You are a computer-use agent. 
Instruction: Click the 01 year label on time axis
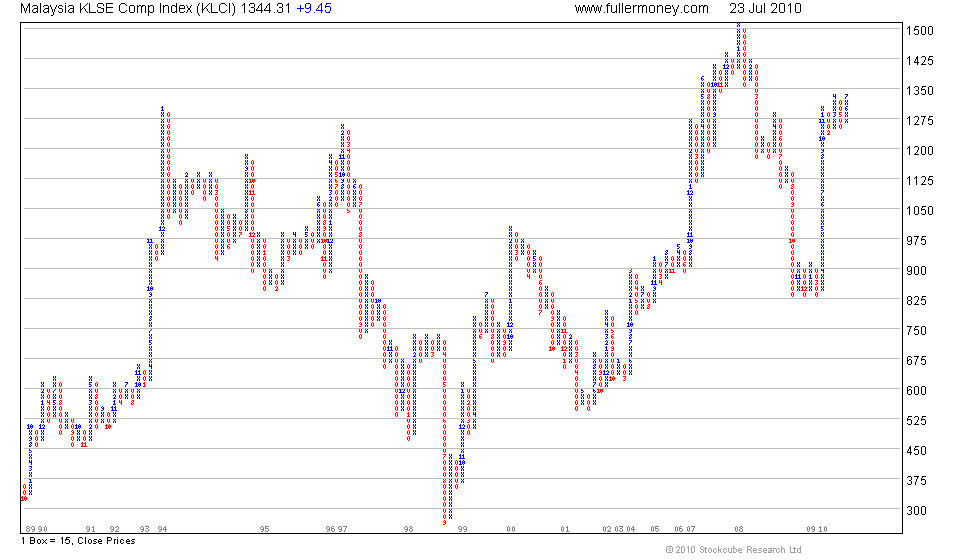564,529
